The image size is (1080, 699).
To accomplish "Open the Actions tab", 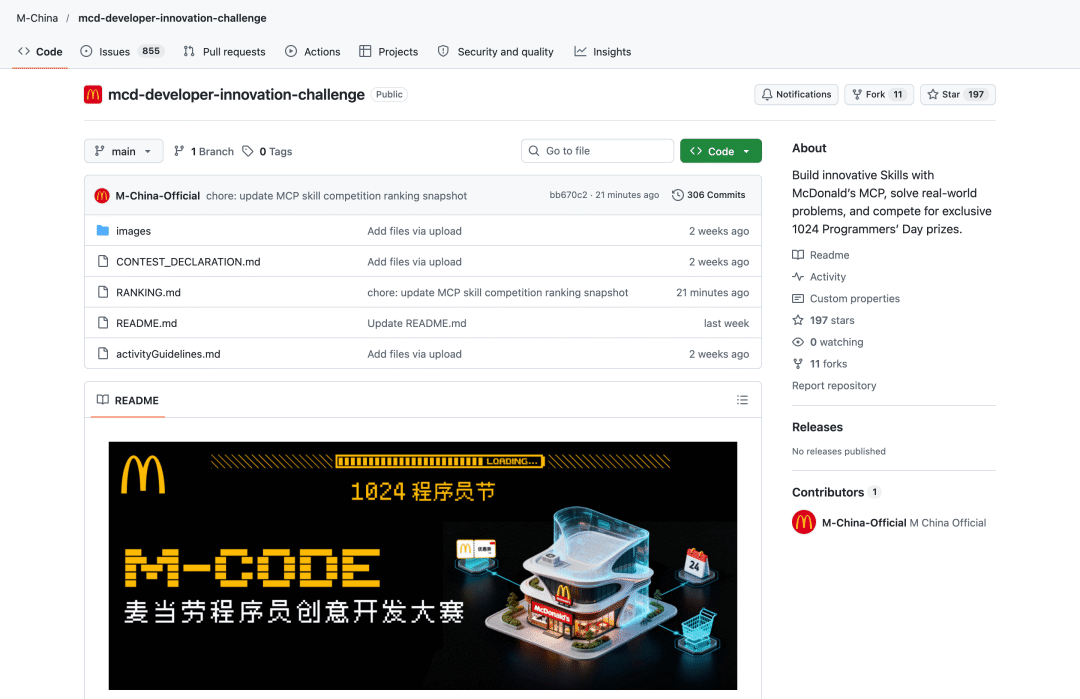I will [x=313, y=52].
